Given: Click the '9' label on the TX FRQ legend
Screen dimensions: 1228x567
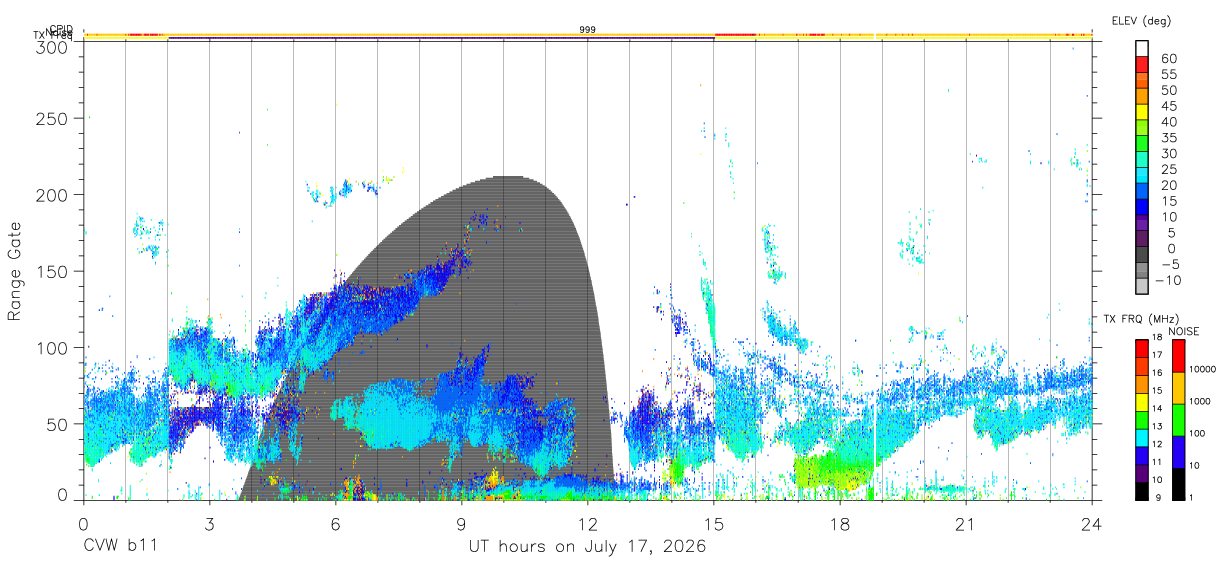Looking at the screenshot, I should point(1156,497).
